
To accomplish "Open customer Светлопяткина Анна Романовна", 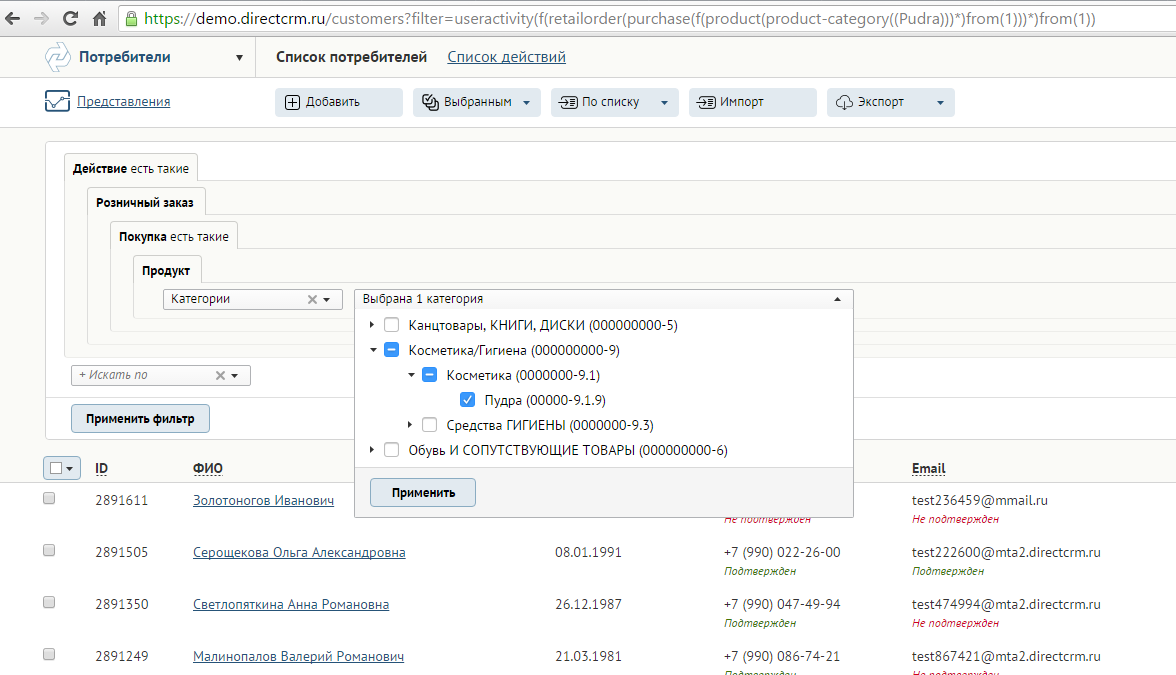I will coord(291,604).
